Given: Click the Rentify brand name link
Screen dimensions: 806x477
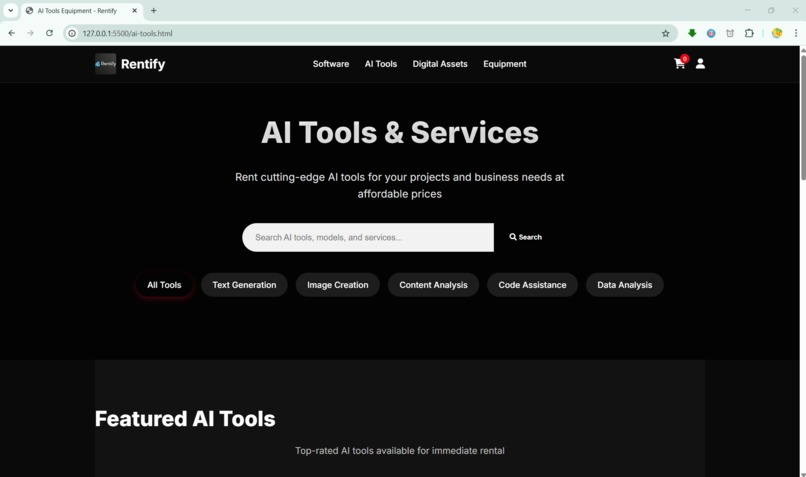Looking at the screenshot, I should click(x=143, y=64).
